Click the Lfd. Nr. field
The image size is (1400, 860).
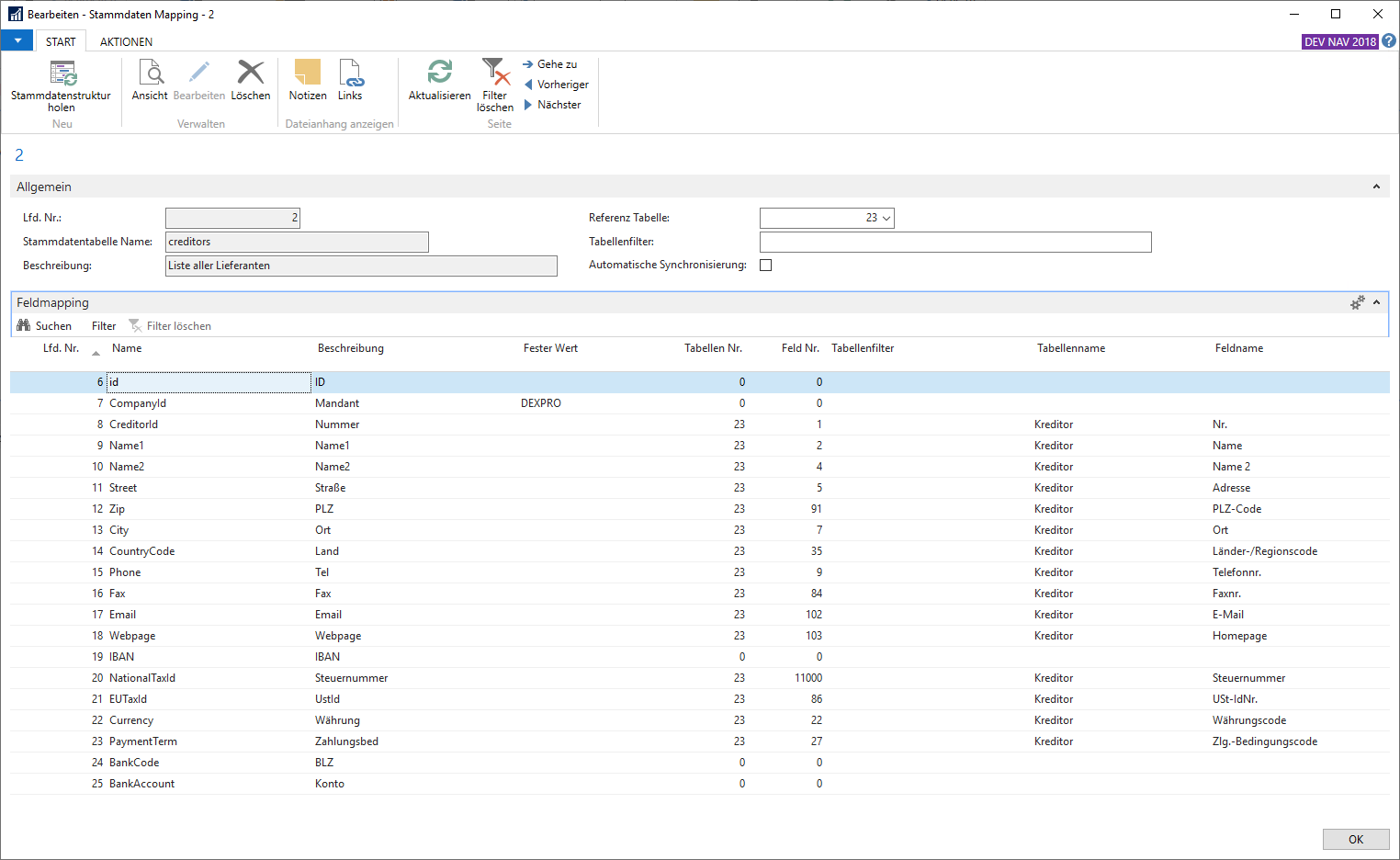[x=232, y=218]
